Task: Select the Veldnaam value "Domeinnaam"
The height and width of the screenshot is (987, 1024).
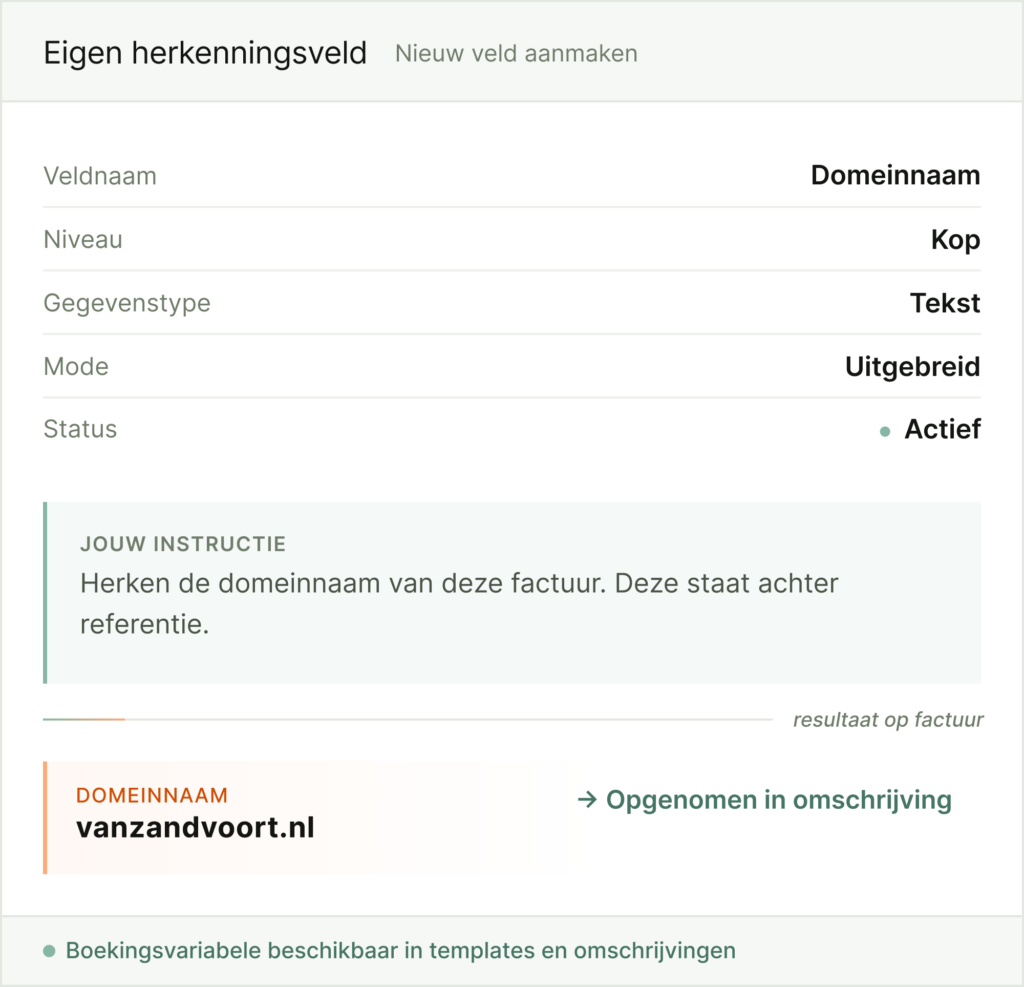Action: coord(895,176)
